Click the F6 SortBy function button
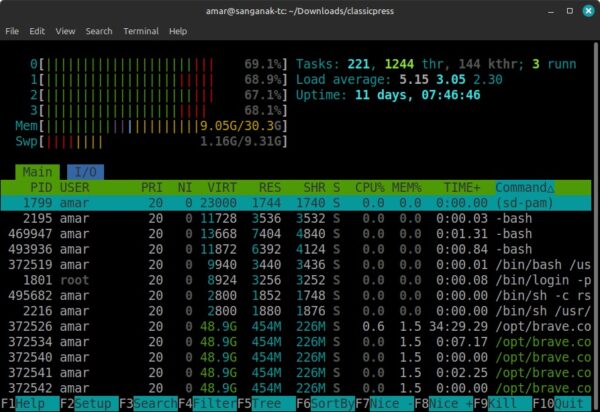Viewport: 600px width, 412px height. tap(326, 404)
